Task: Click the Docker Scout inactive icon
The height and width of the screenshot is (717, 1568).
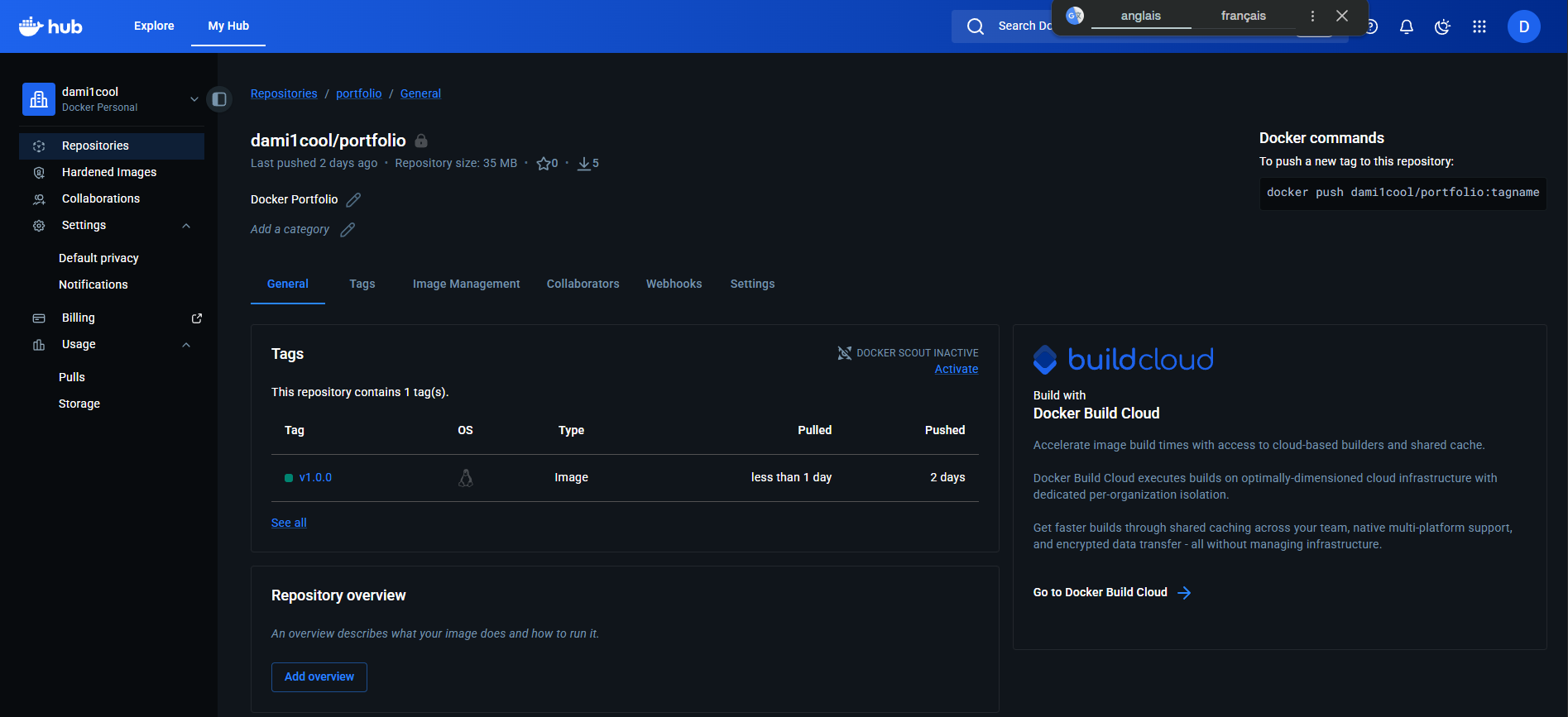Action: pos(845,353)
